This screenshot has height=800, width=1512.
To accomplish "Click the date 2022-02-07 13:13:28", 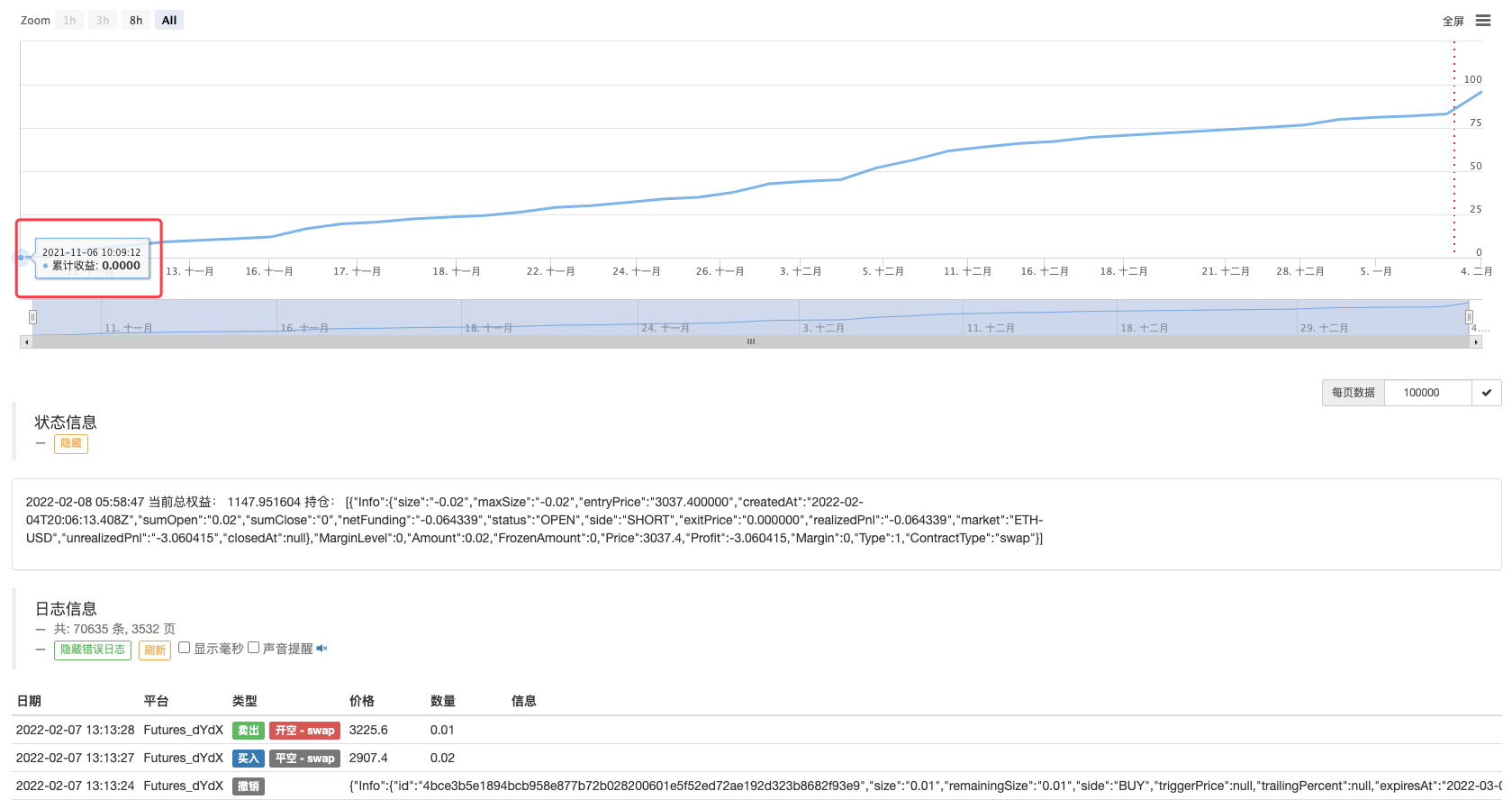I will coord(76,731).
